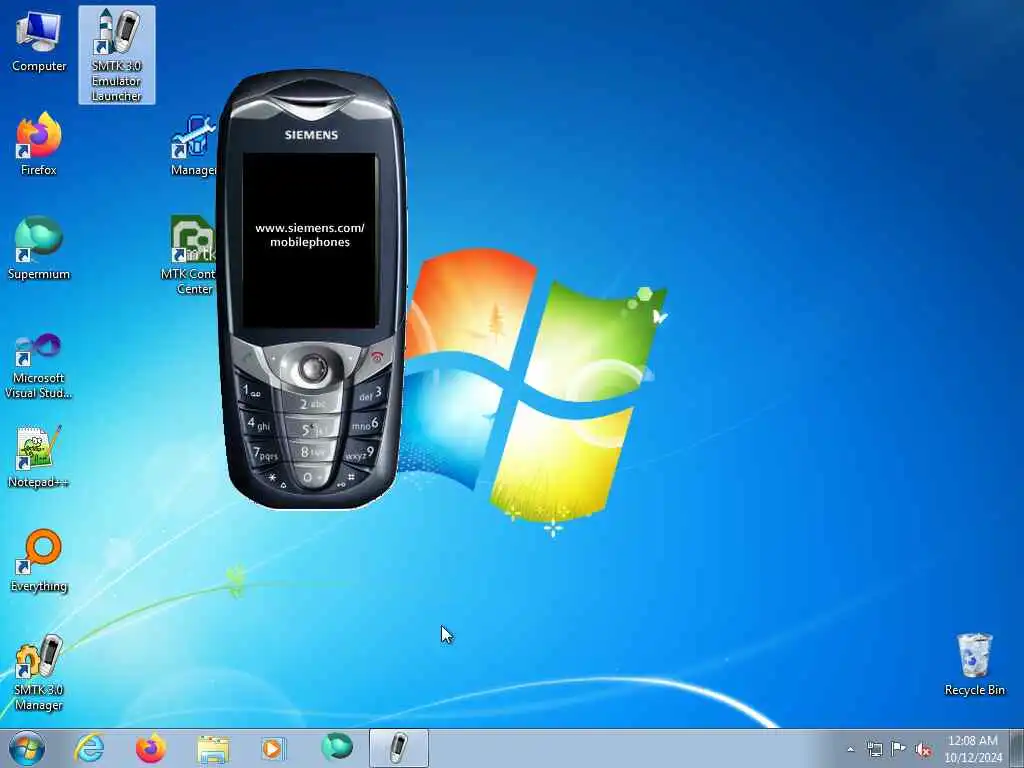Launch Firefox from the taskbar
This screenshot has width=1024, height=768.
(151, 748)
